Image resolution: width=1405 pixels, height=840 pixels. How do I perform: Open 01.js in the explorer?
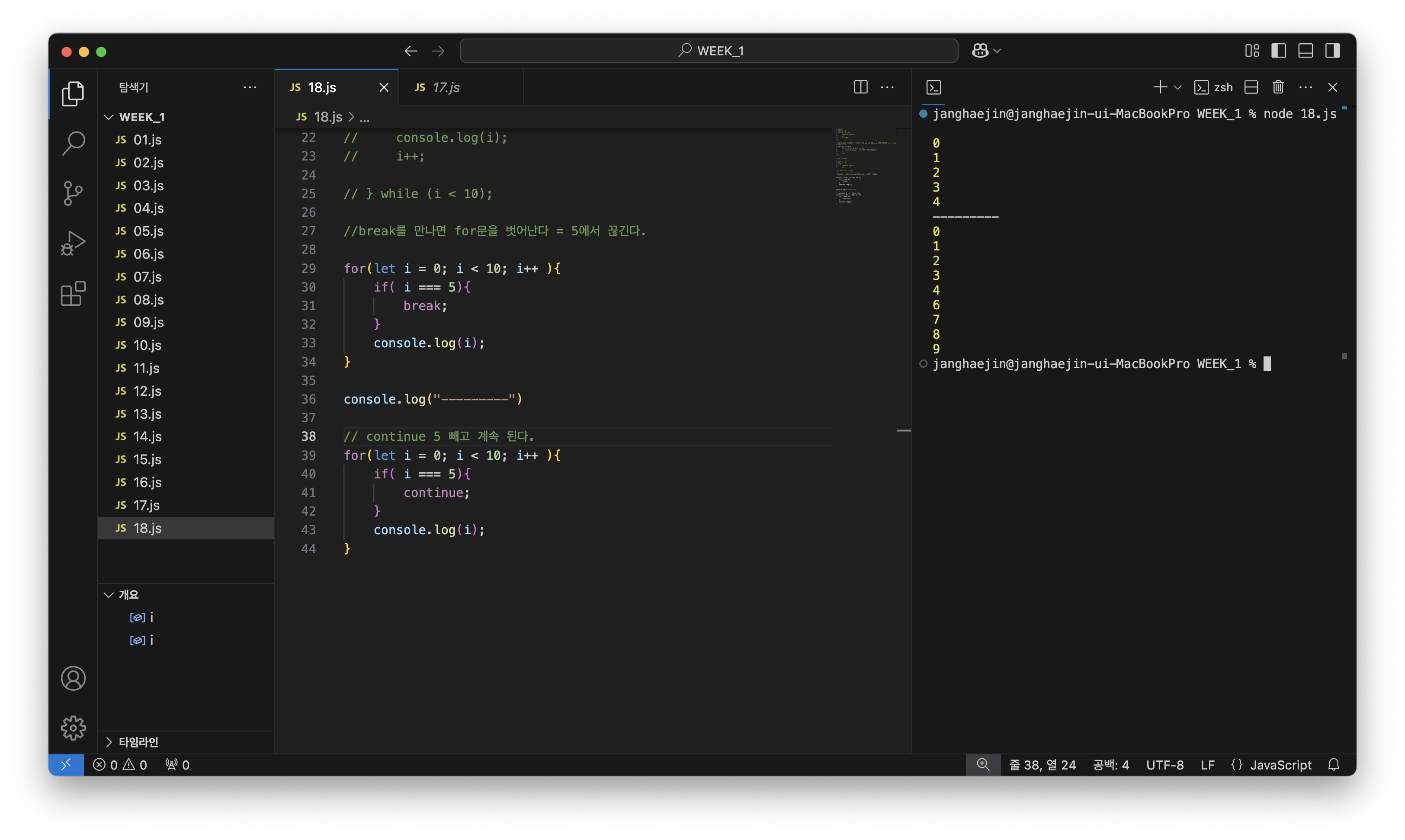click(186, 140)
